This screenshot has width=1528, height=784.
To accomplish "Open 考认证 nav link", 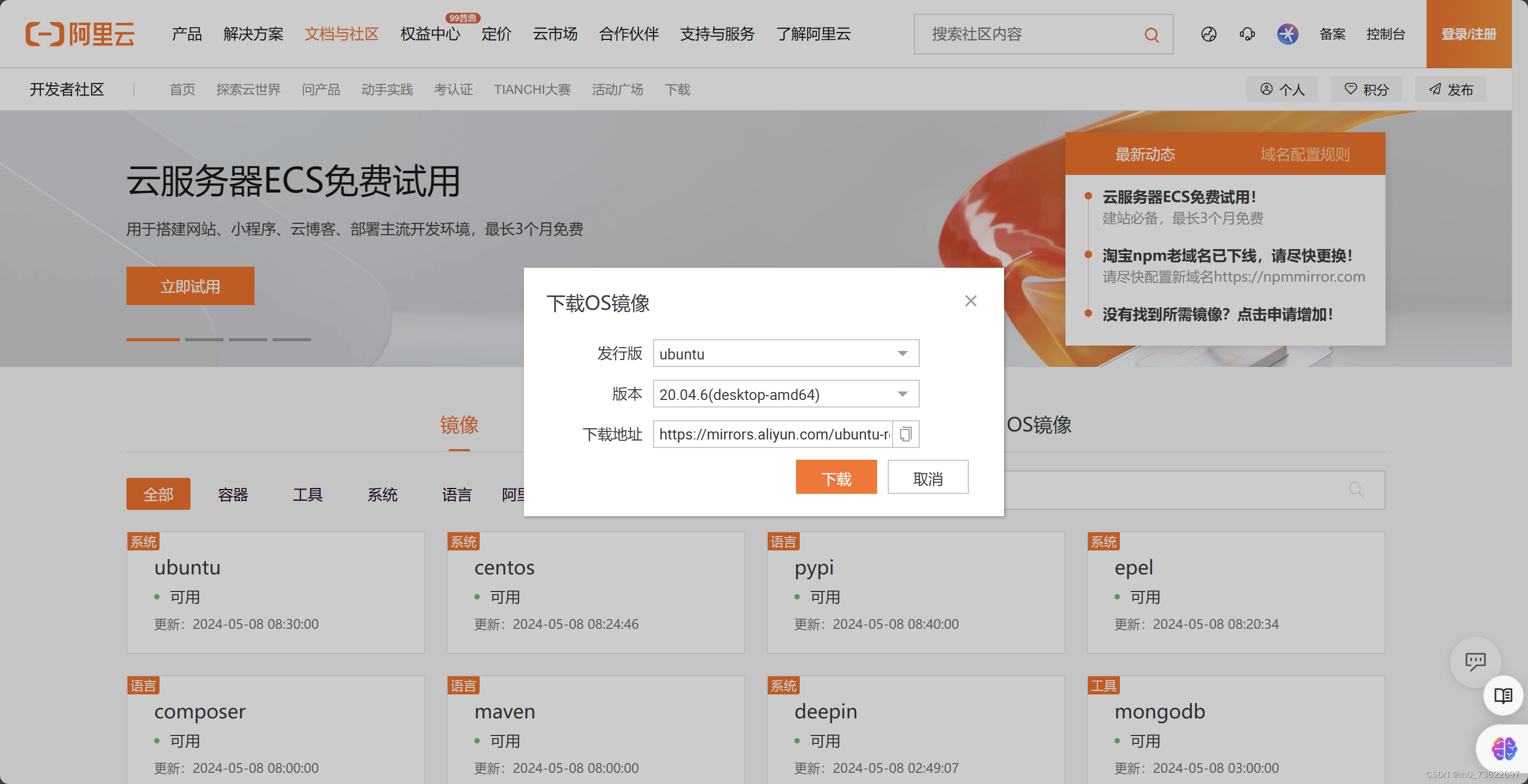I will click(453, 90).
